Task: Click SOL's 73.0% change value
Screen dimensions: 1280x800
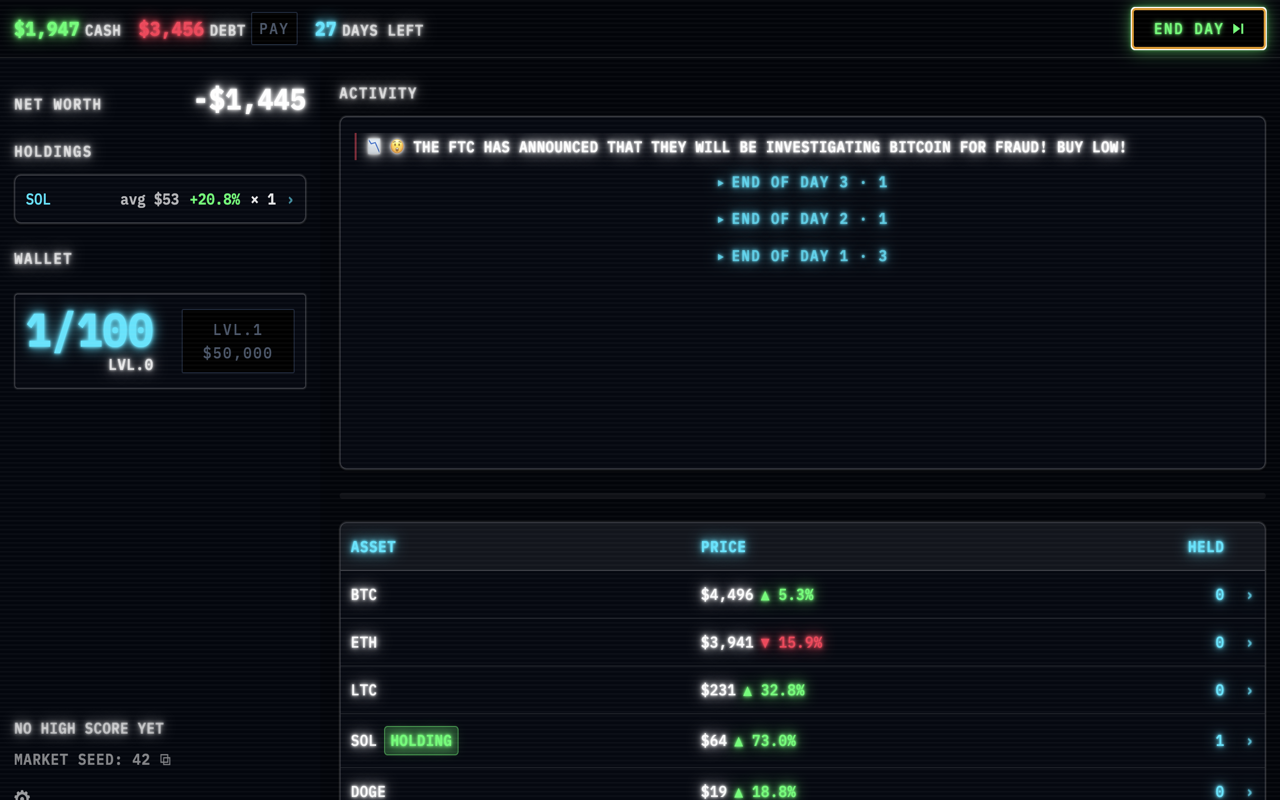Action: click(773, 741)
